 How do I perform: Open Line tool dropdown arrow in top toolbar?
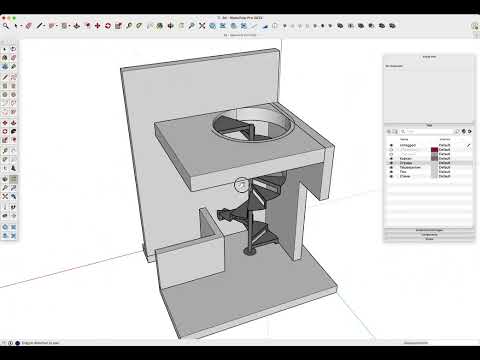pos(44,26)
